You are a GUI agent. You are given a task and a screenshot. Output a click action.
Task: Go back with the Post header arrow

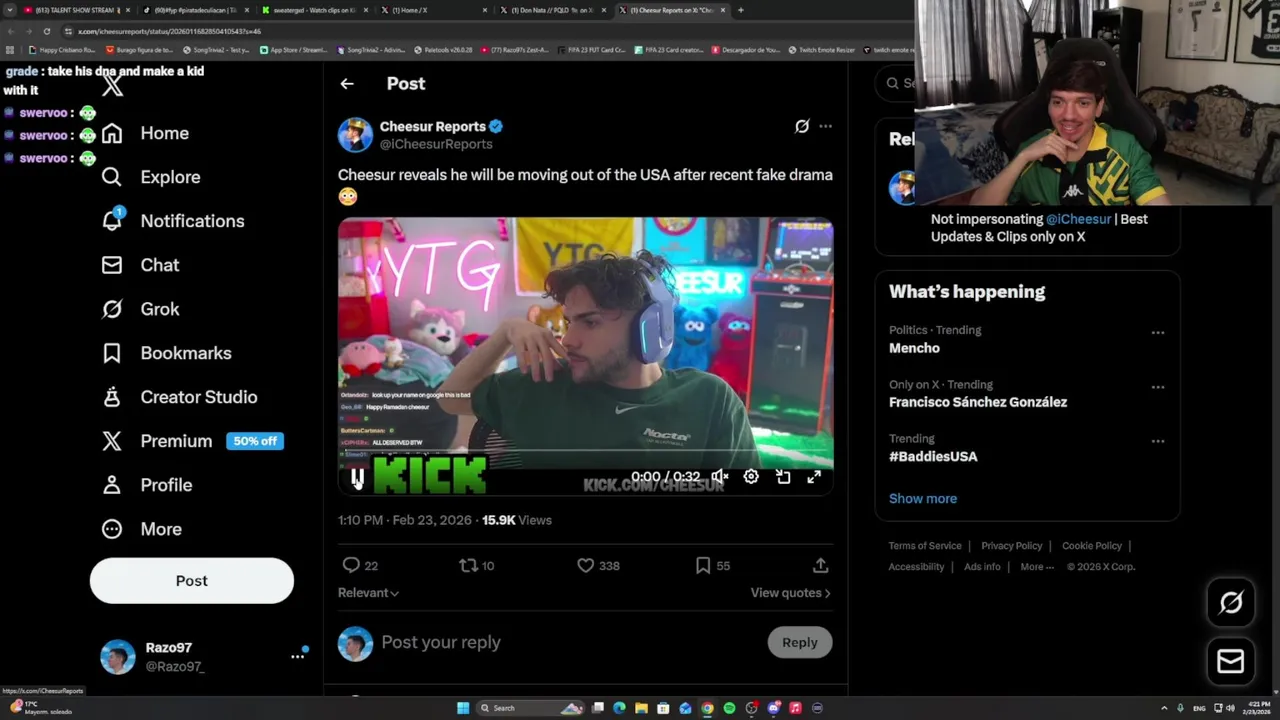pos(347,84)
